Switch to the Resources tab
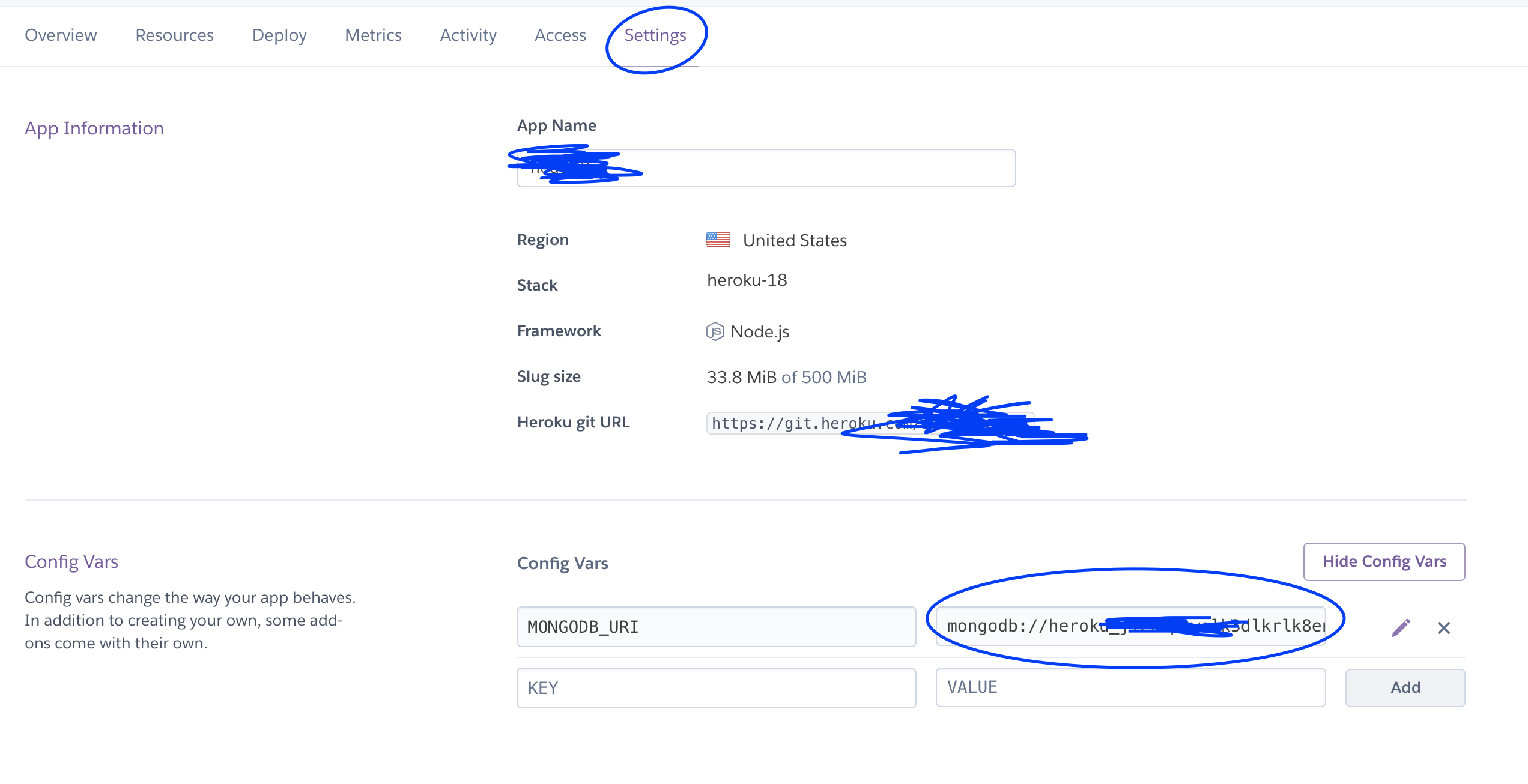The image size is (1528, 784). pyautogui.click(x=174, y=35)
